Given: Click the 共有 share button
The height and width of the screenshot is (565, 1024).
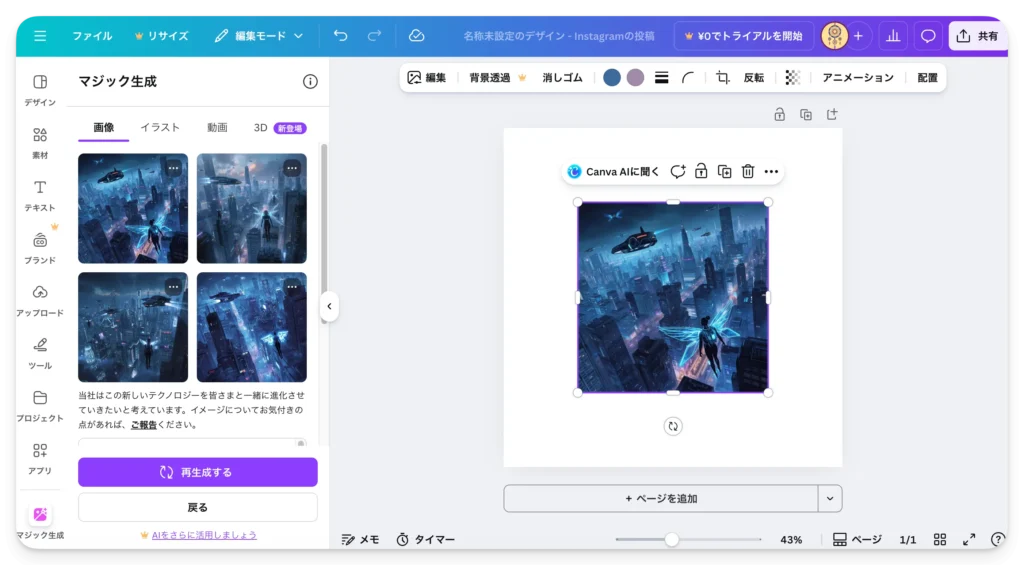Looking at the screenshot, I should click(x=978, y=36).
